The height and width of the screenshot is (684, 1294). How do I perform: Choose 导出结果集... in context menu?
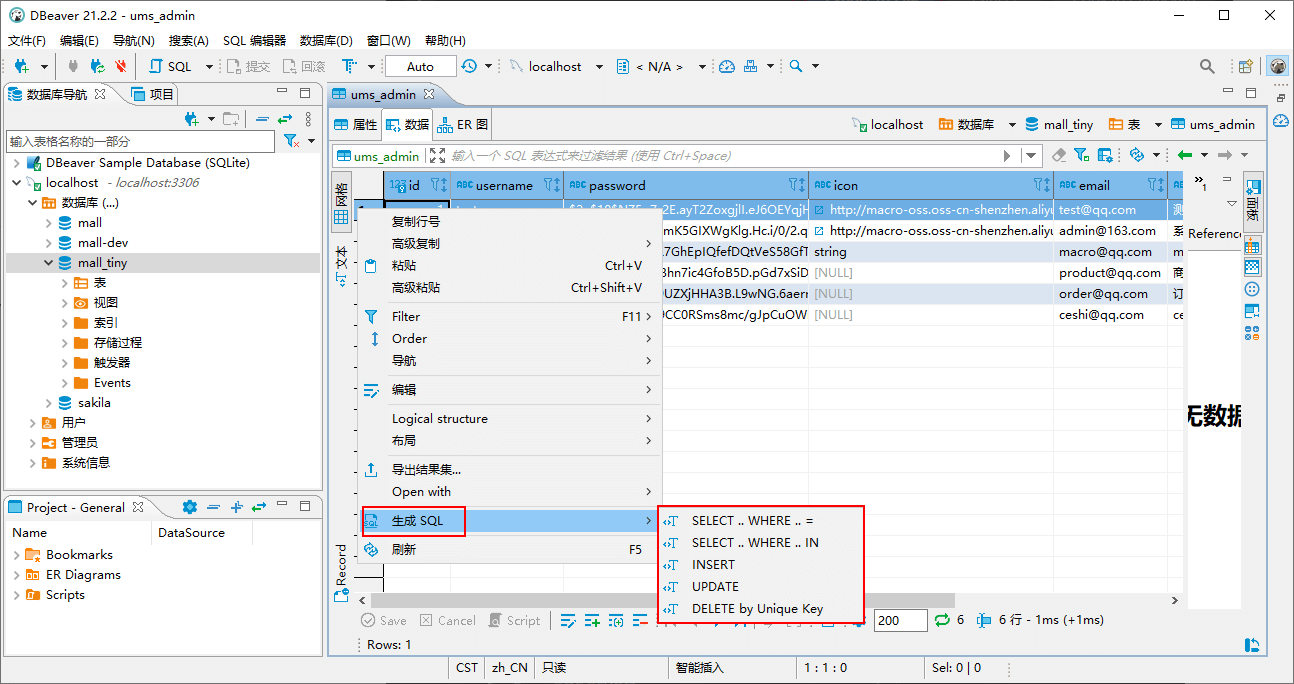point(510,469)
